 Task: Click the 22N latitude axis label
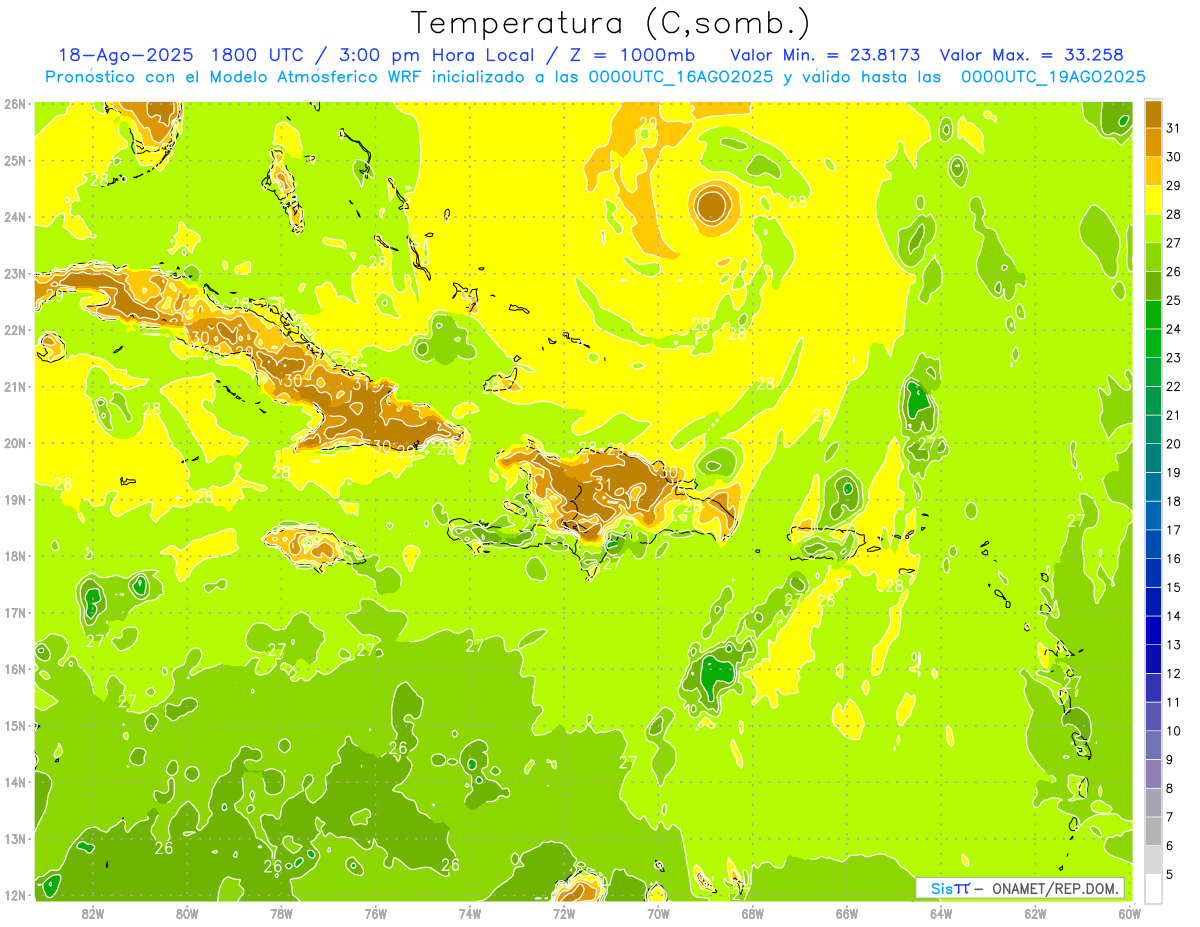coord(15,330)
